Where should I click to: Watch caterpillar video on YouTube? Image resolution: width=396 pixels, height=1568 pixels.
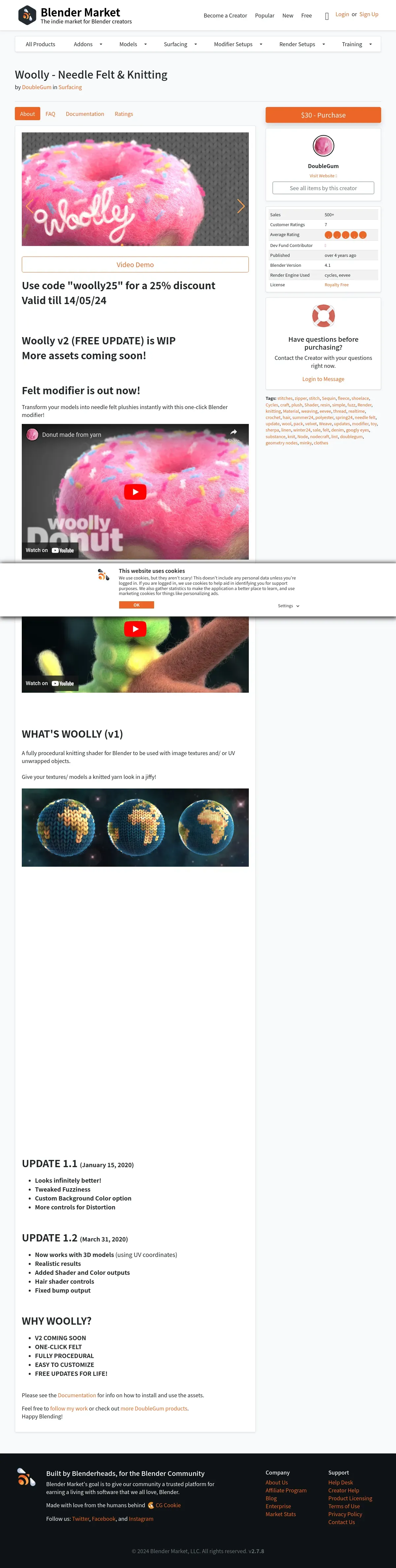click(x=50, y=683)
